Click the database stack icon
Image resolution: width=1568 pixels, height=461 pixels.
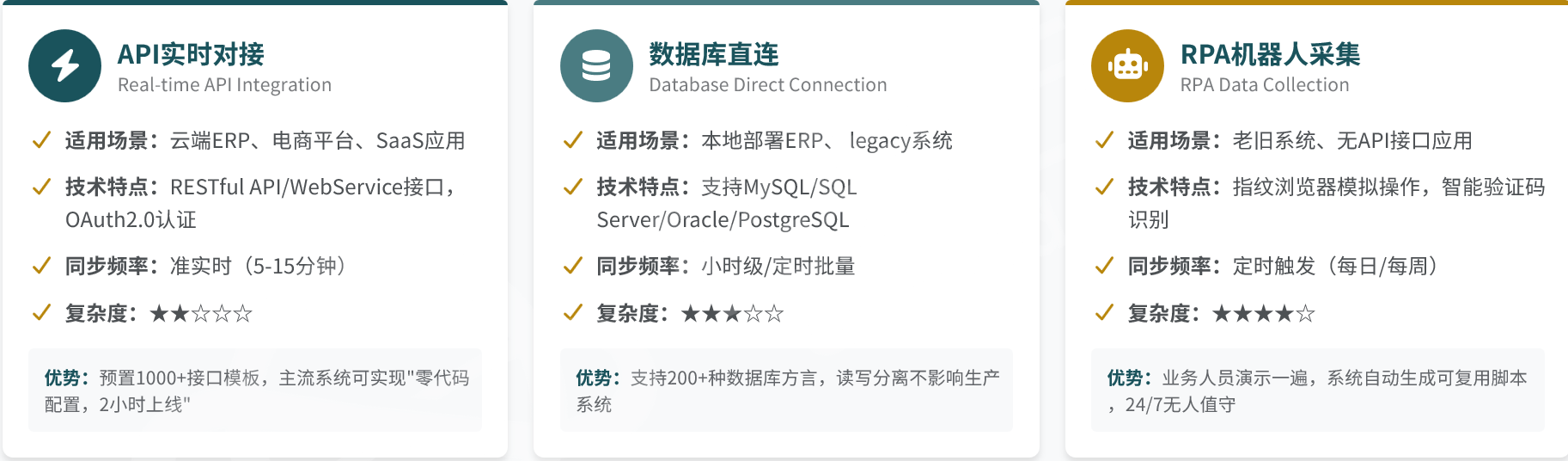[596, 66]
